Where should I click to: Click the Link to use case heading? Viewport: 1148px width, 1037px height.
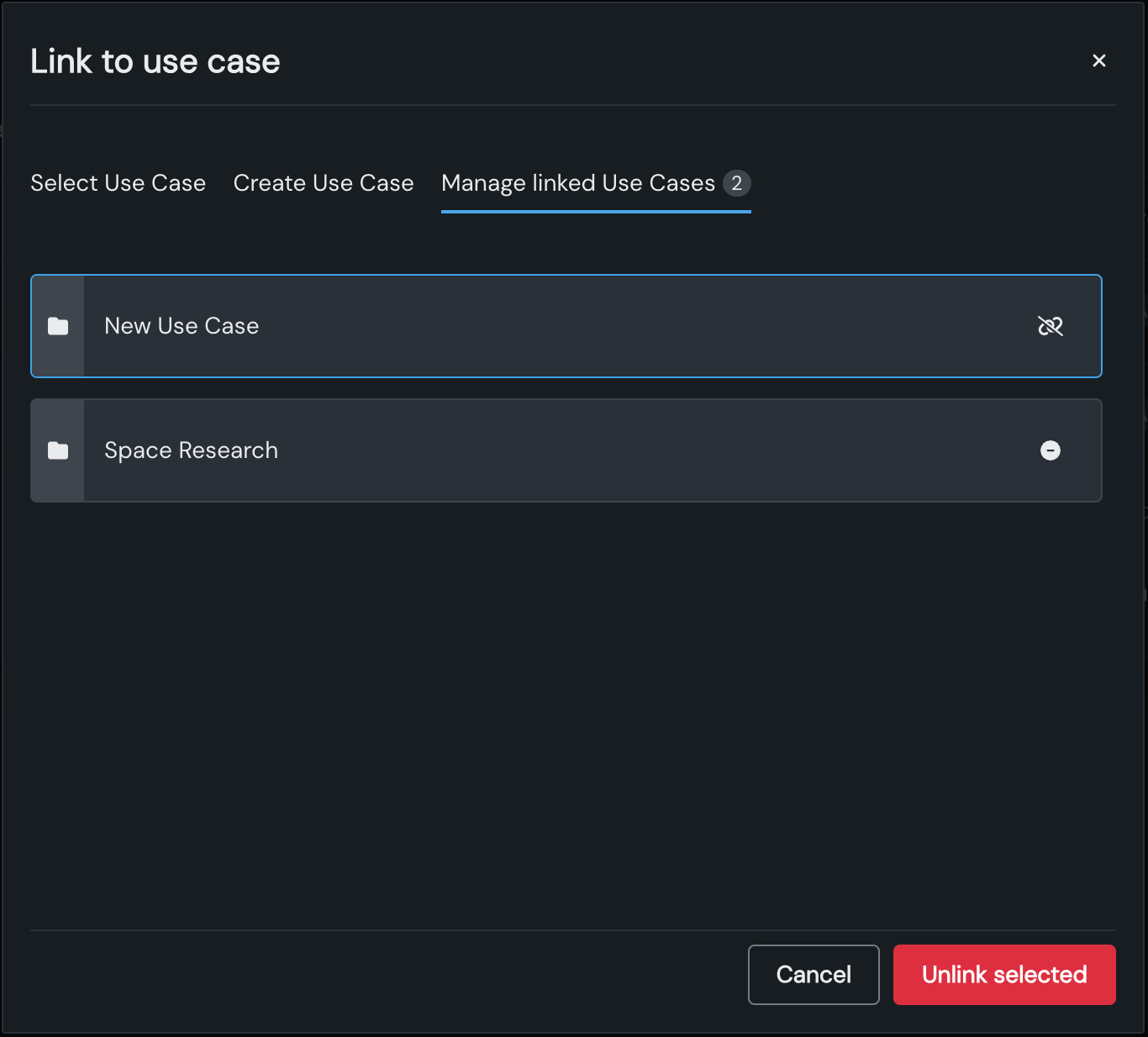tap(155, 61)
